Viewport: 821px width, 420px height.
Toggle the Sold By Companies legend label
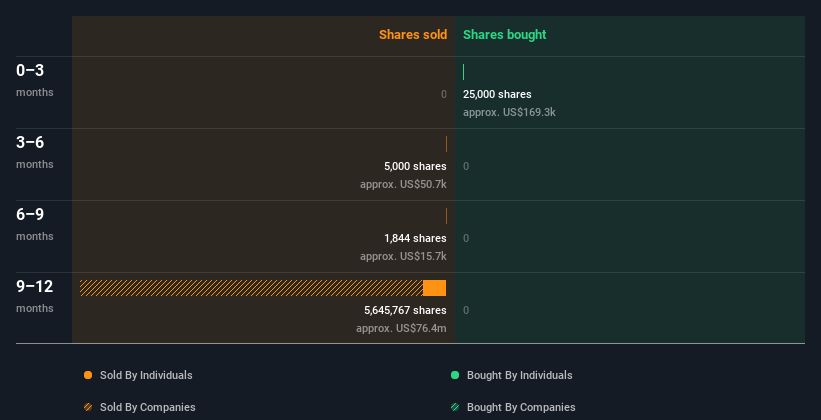148,407
